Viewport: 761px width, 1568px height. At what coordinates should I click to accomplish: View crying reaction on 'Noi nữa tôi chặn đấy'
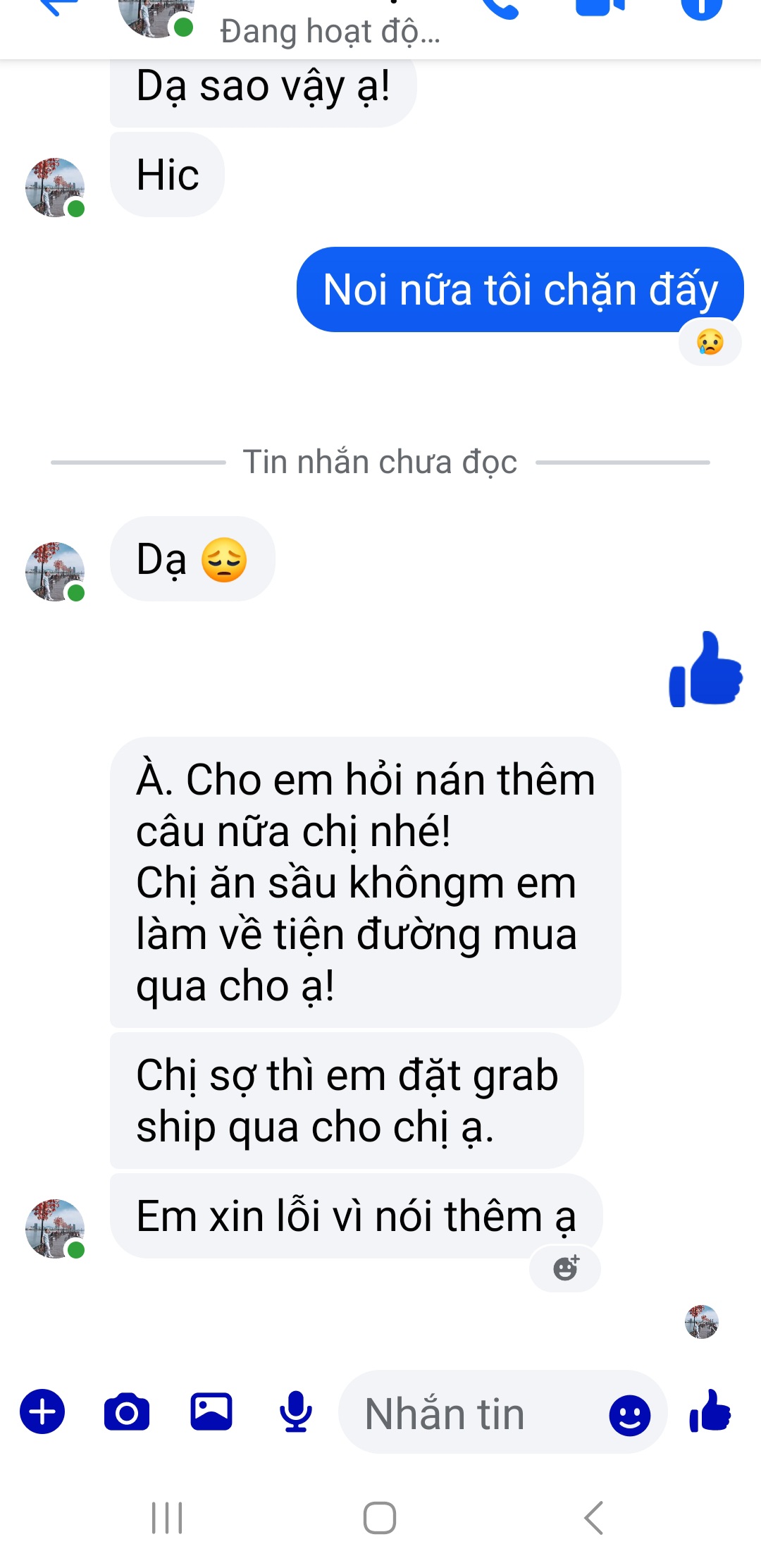pyautogui.click(x=710, y=342)
